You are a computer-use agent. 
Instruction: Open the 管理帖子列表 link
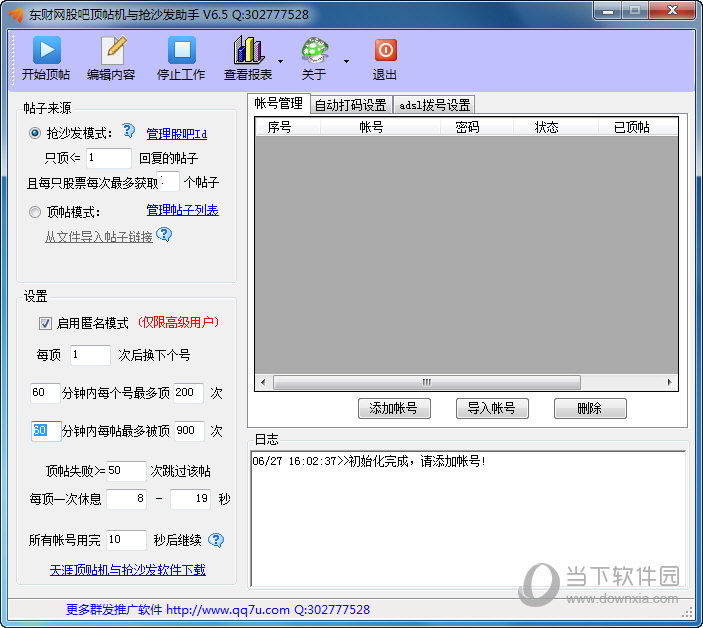pyautogui.click(x=182, y=210)
